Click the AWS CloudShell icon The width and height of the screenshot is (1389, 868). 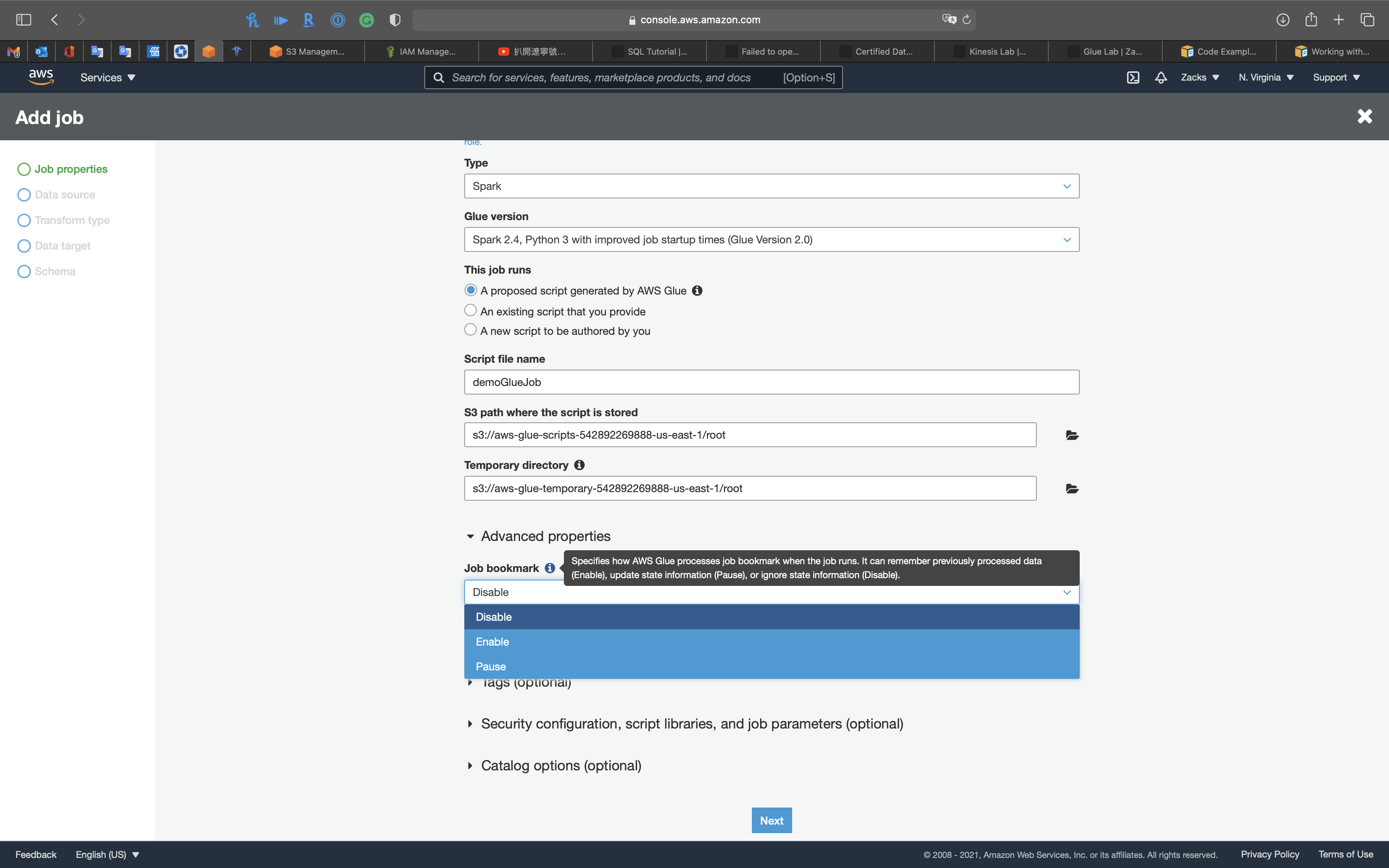(x=1132, y=77)
